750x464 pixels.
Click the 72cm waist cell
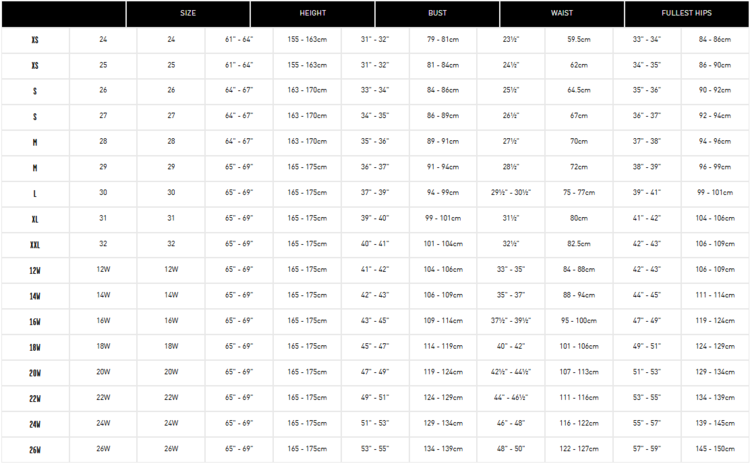tap(578, 167)
